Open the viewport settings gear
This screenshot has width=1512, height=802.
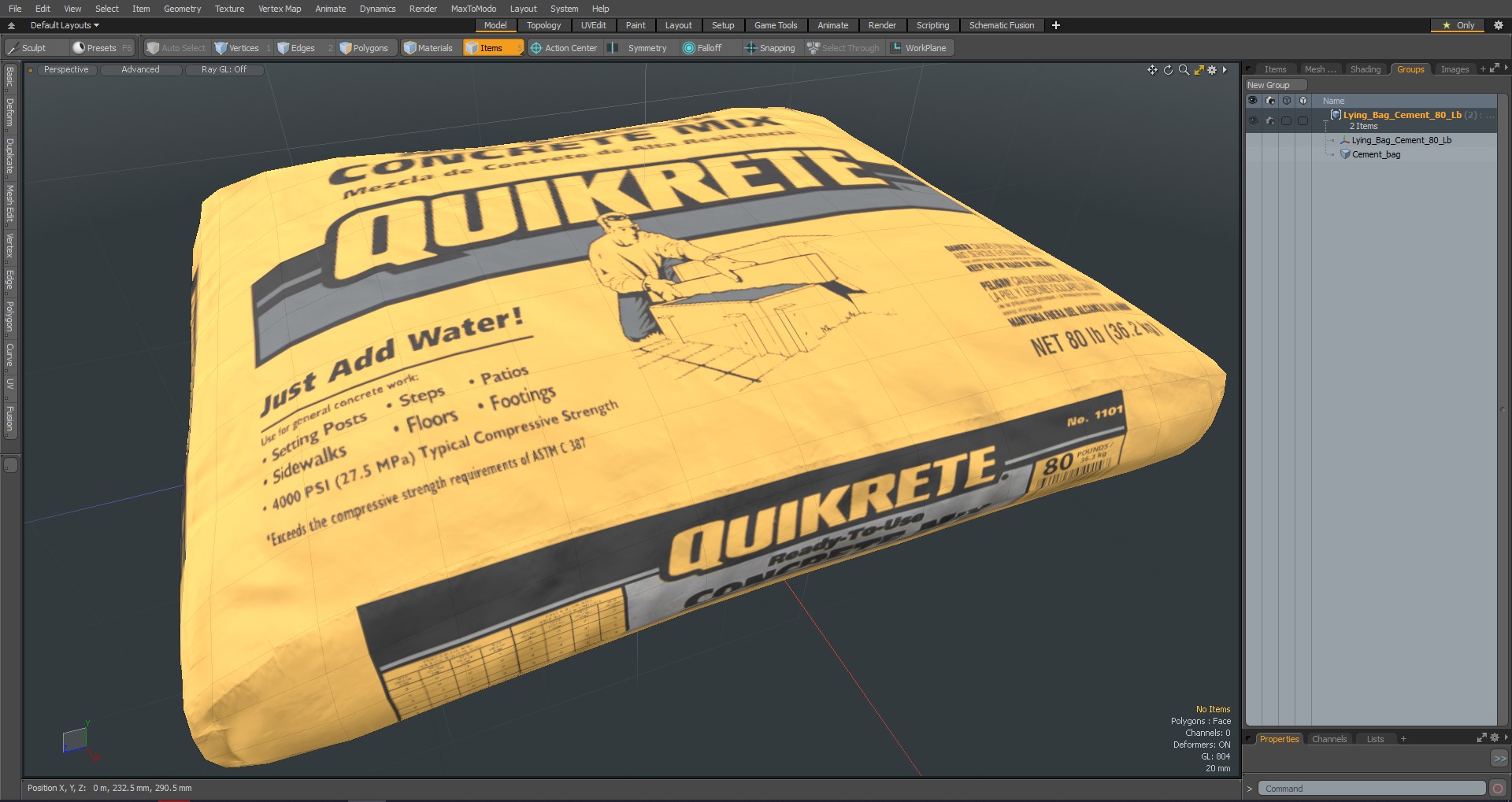[1212, 70]
